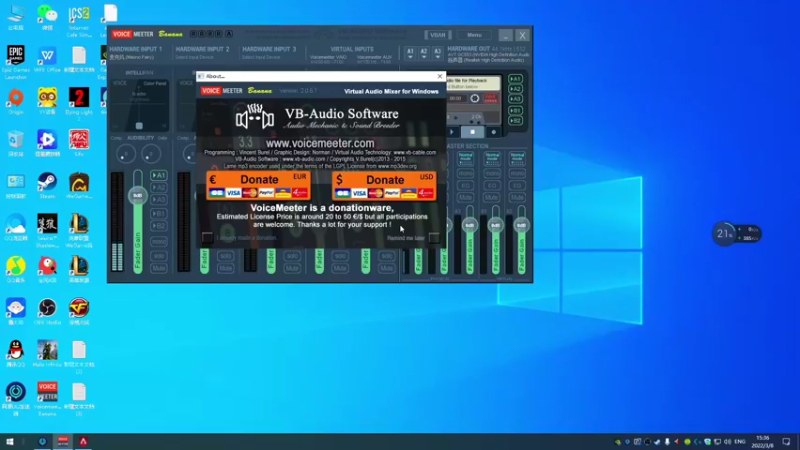Click the VB-Audio speaker logo
This screenshot has height=450, width=800.
[255, 117]
